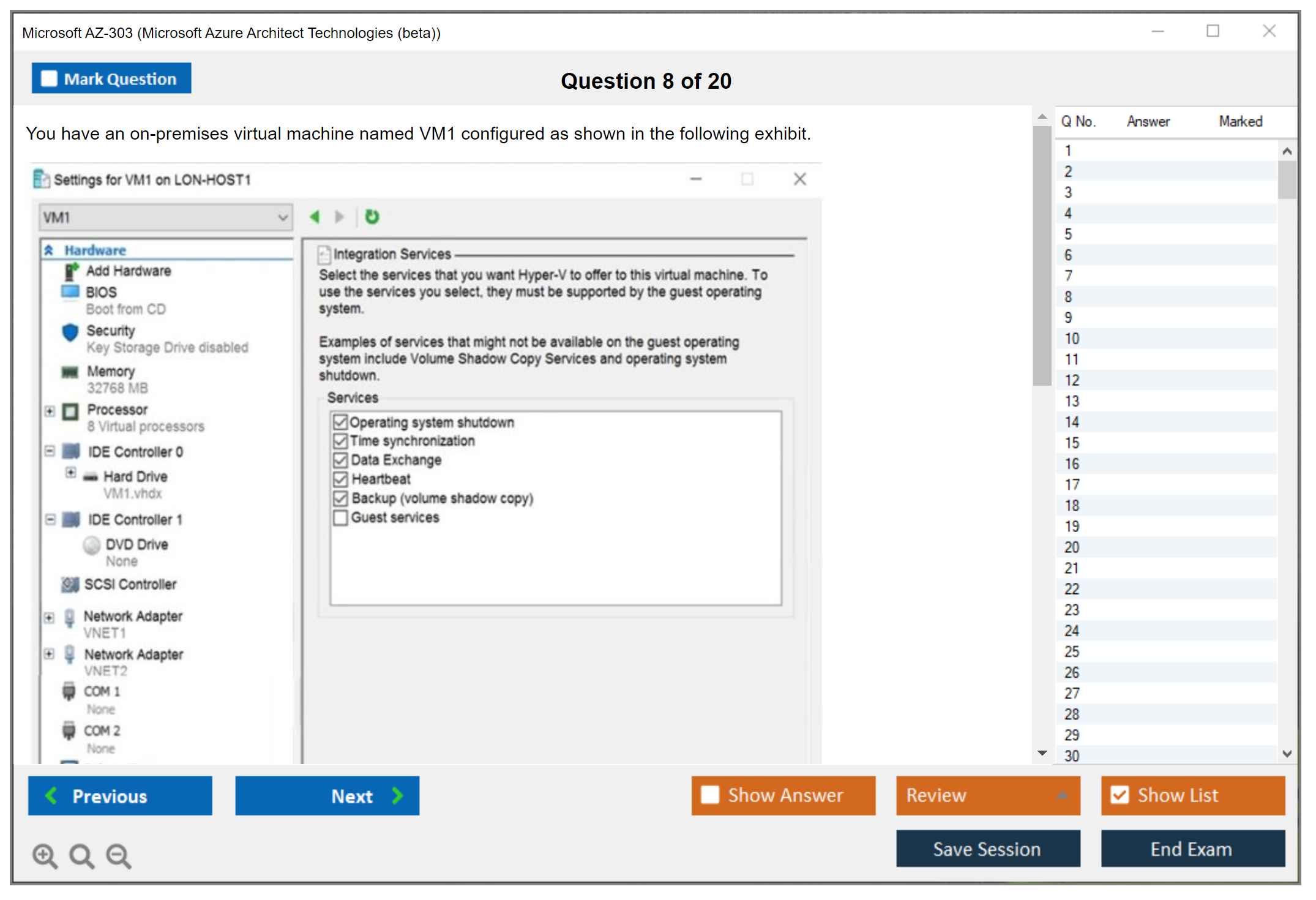
Task: Click the zoom in magnifier icon
Action: [x=45, y=855]
